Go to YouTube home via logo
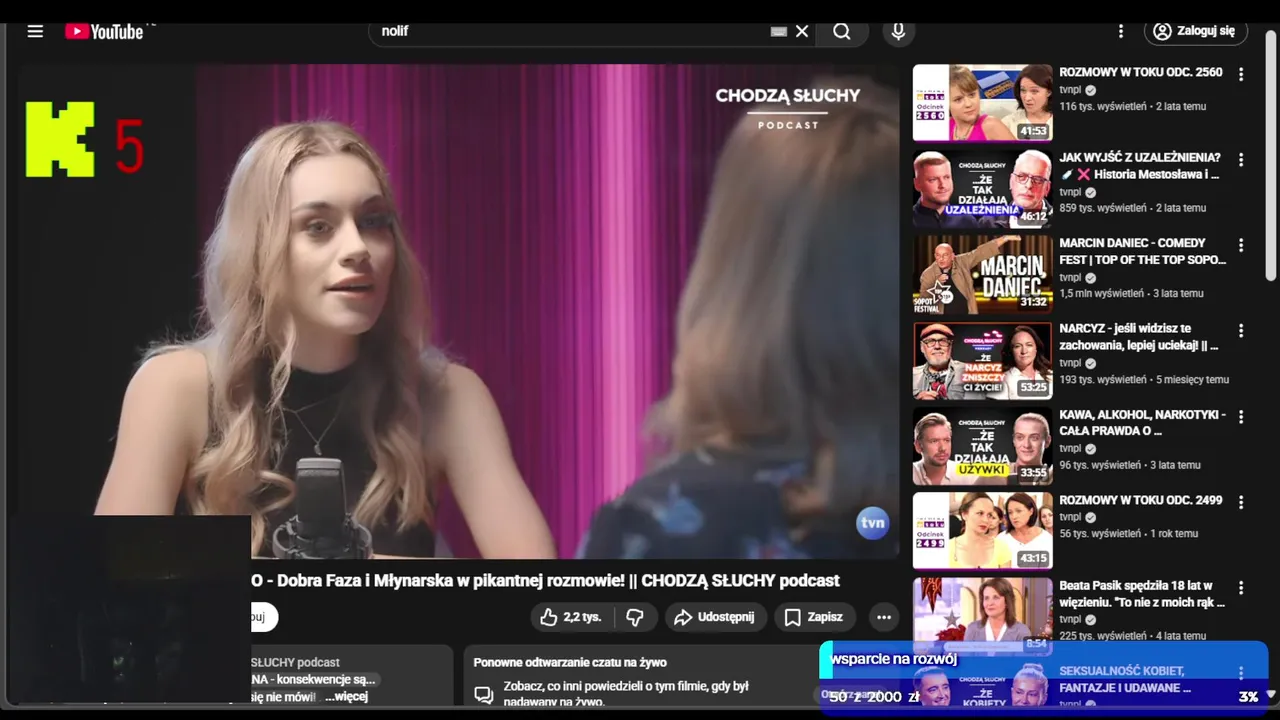Screen dimensions: 1280x720 coord(104,31)
